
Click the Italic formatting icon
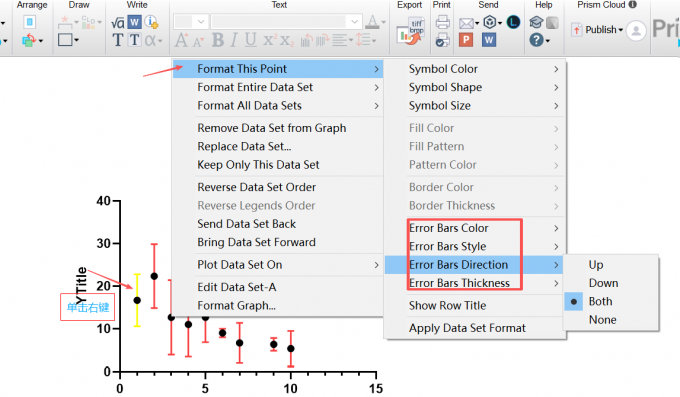(x=234, y=40)
